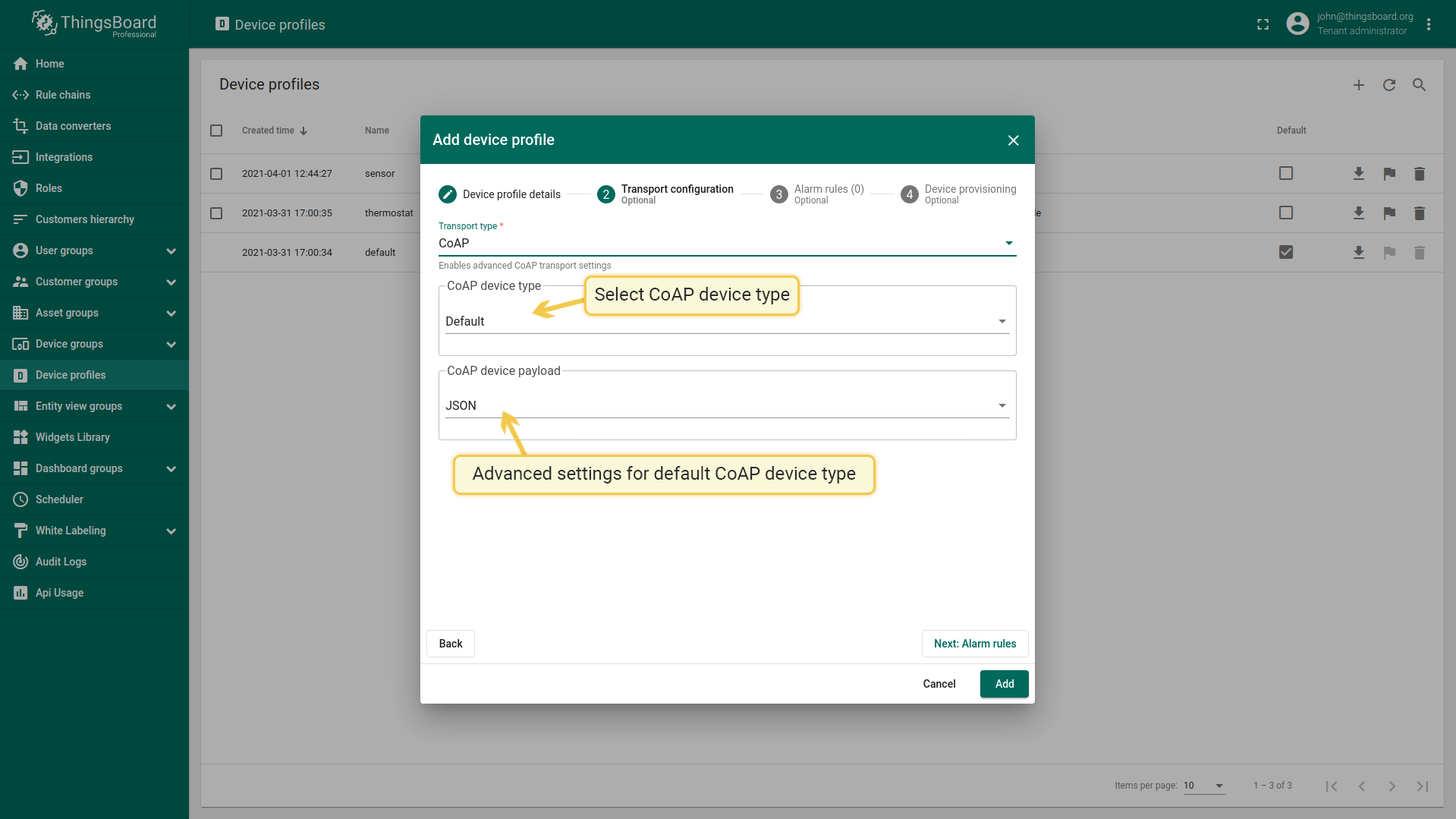1456x819 pixels.
Task: Go to the next page of results
Action: tap(1392, 786)
